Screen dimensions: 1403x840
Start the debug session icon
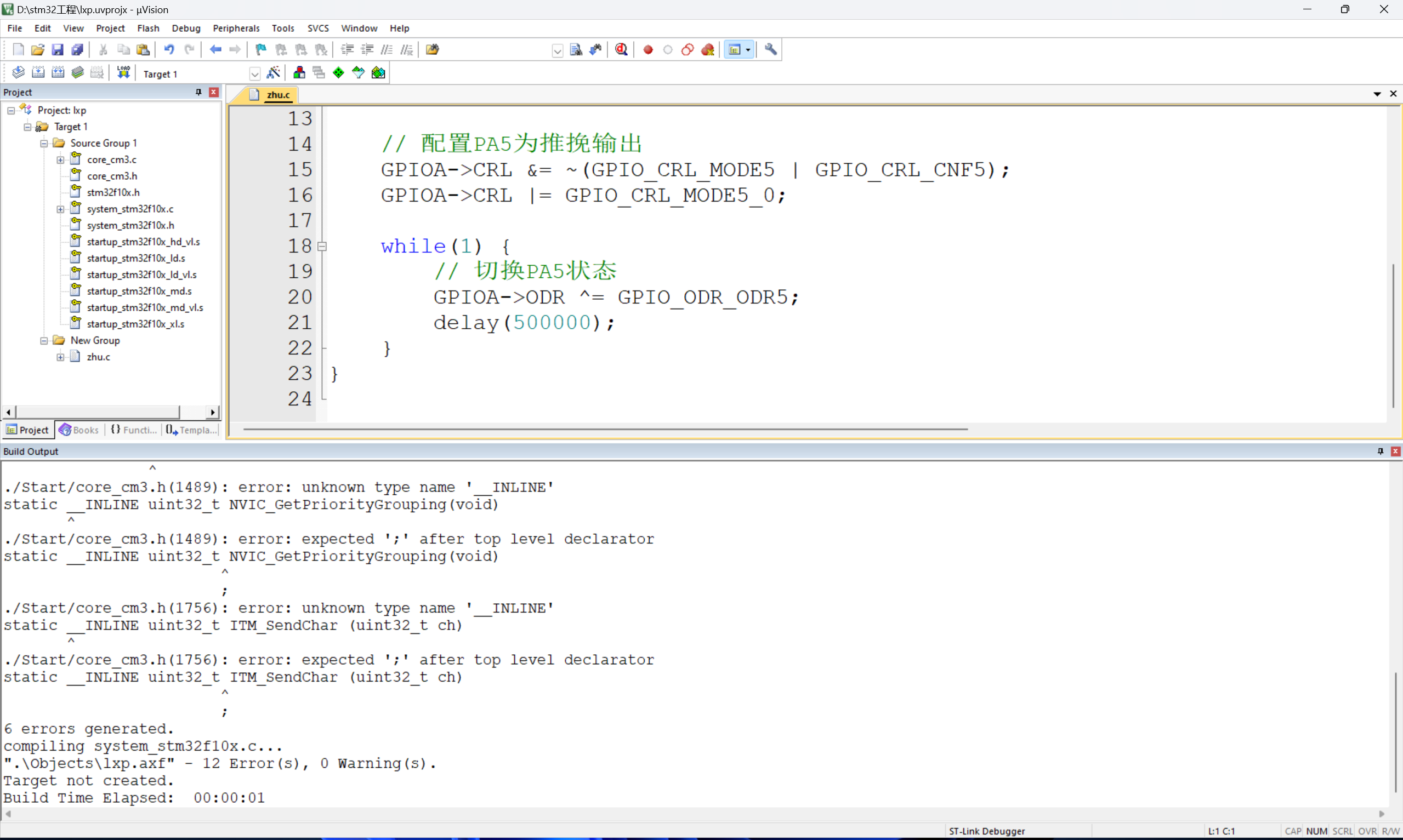point(621,49)
